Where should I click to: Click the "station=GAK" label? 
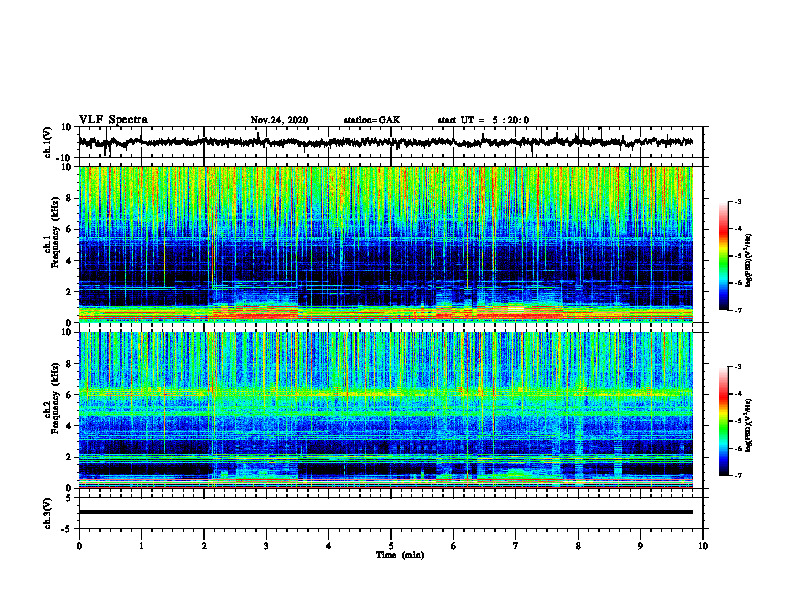coord(372,120)
